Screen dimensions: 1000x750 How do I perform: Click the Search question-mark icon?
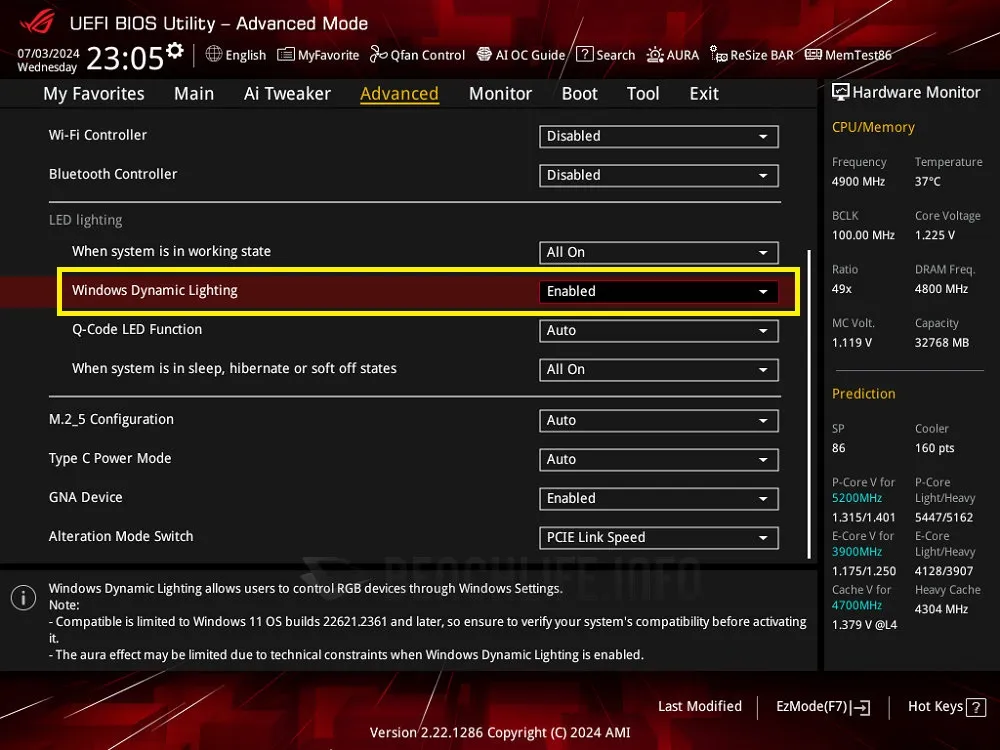coord(585,54)
